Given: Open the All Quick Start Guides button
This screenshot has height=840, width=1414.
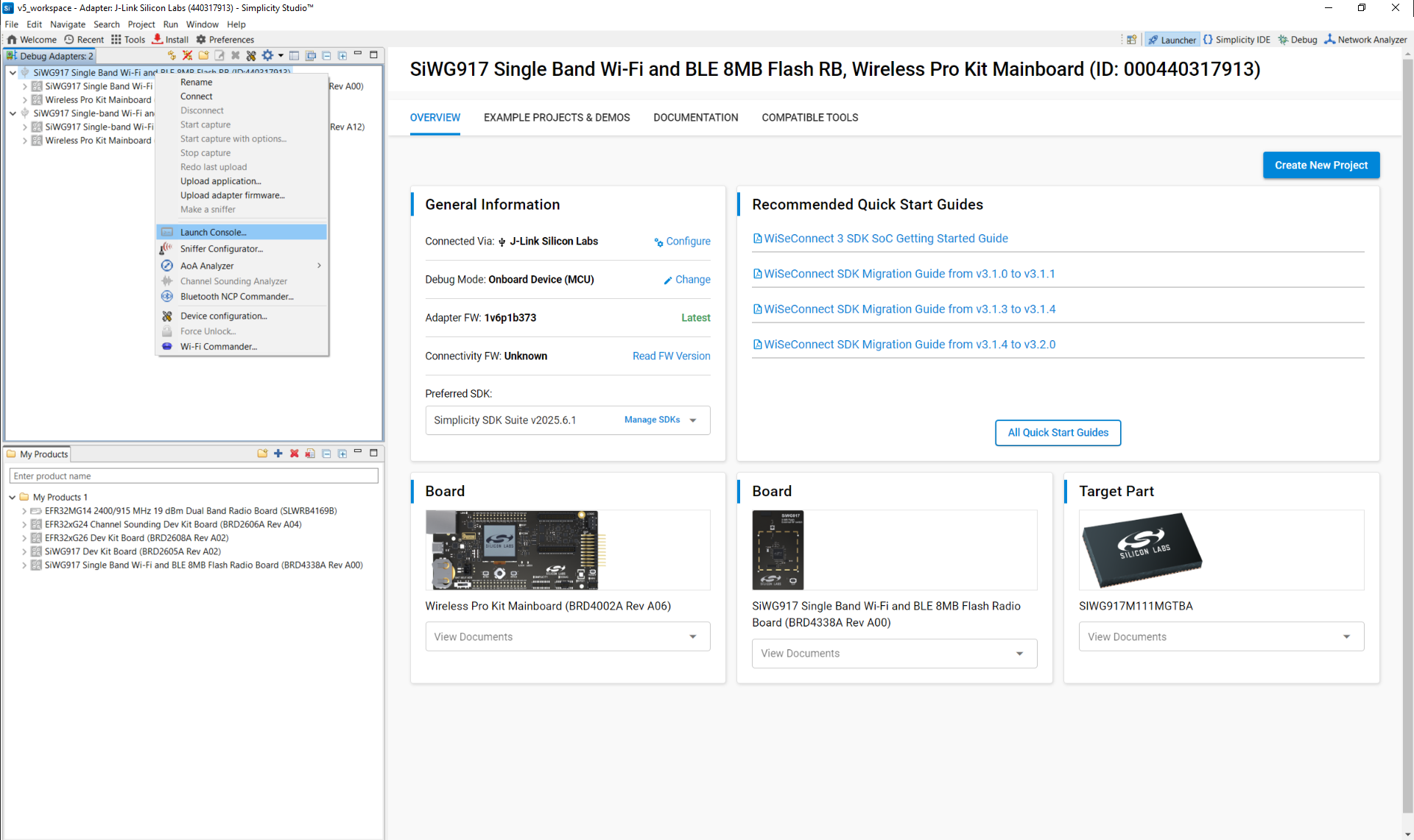Looking at the screenshot, I should tap(1058, 433).
